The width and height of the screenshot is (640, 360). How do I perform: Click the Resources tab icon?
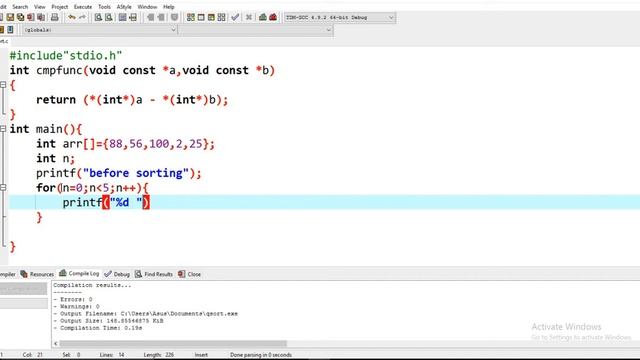click(24, 274)
